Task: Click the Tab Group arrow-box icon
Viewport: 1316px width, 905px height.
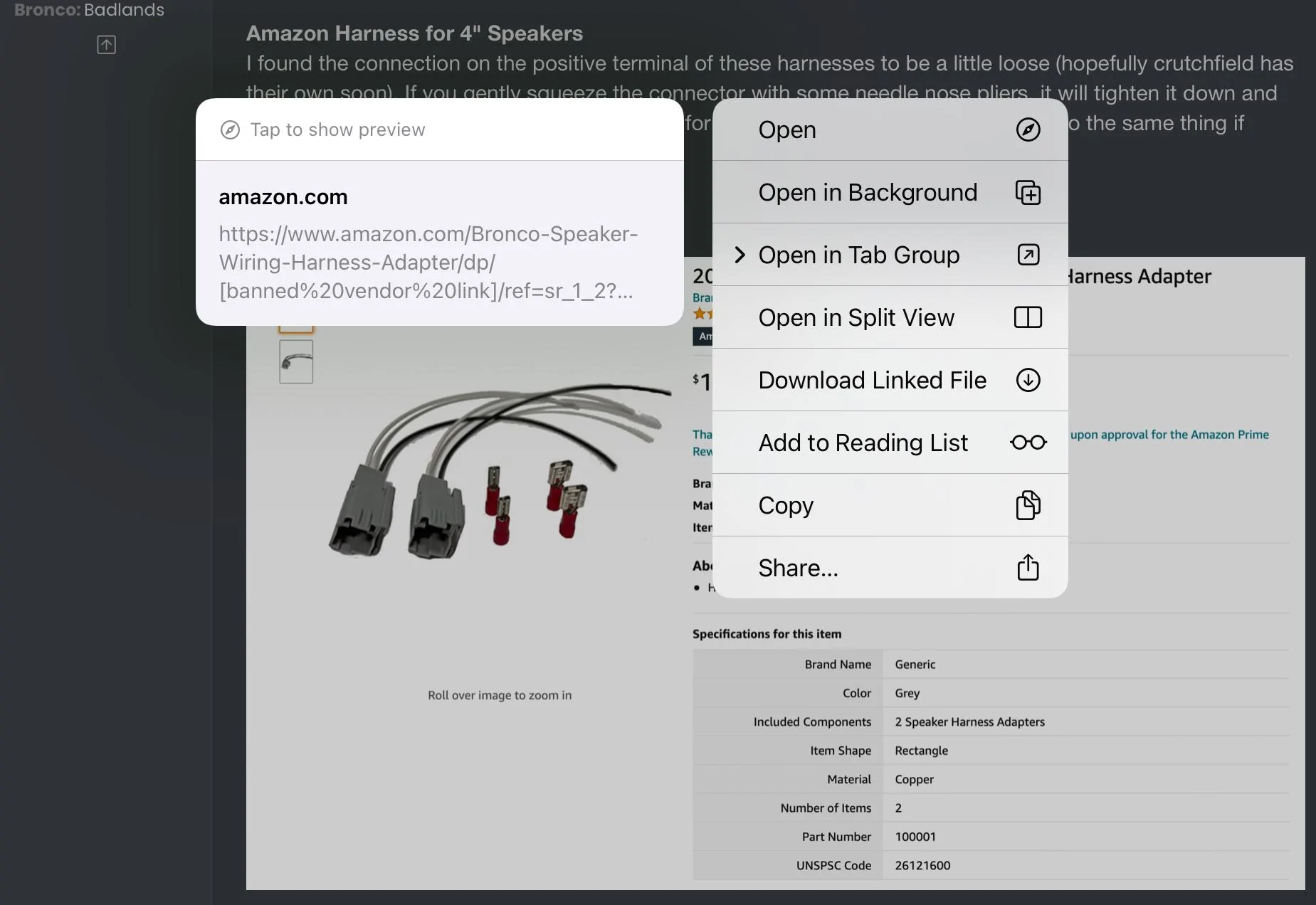Action: pos(1028,255)
